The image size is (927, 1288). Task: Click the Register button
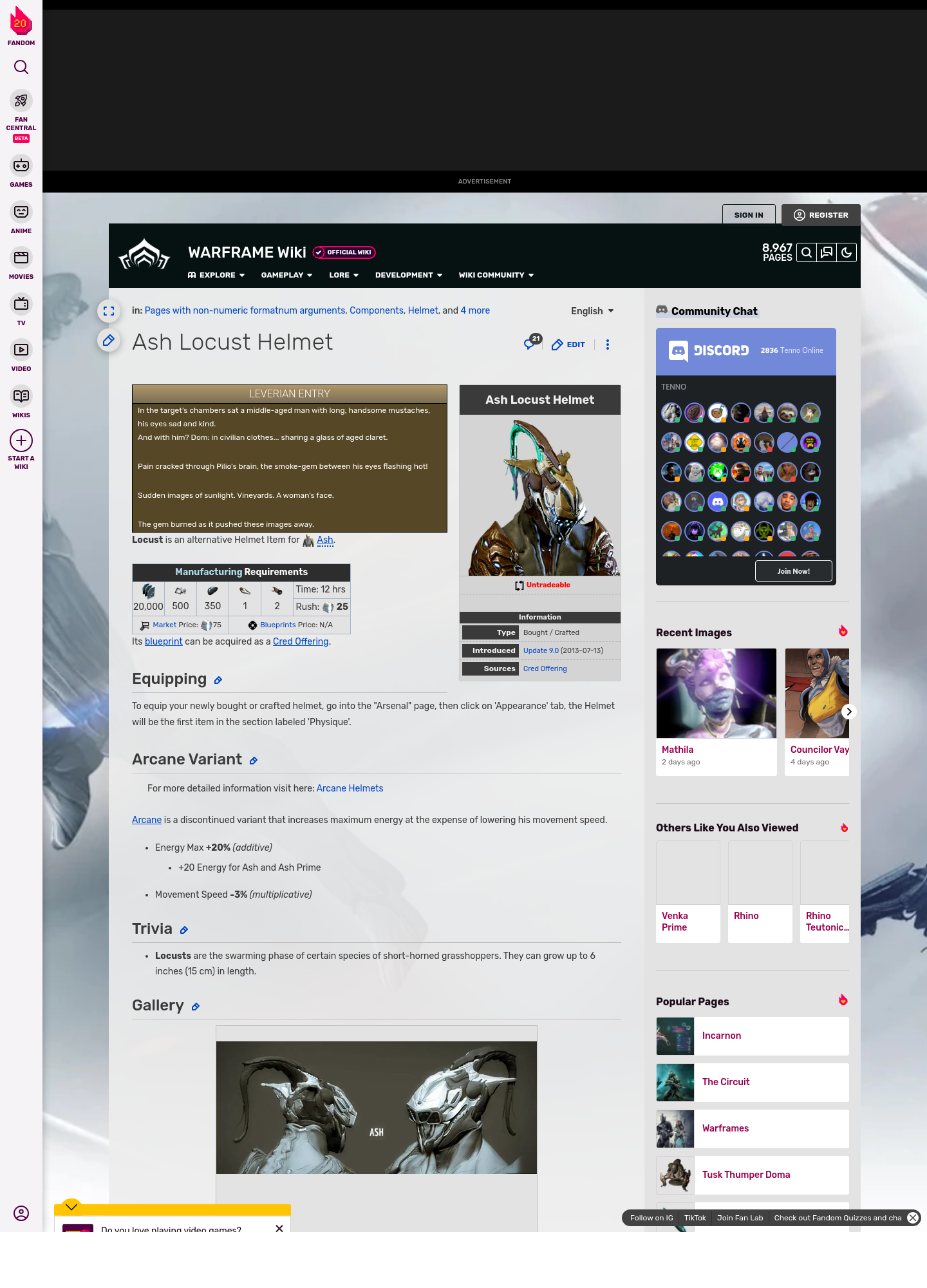(x=821, y=215)
